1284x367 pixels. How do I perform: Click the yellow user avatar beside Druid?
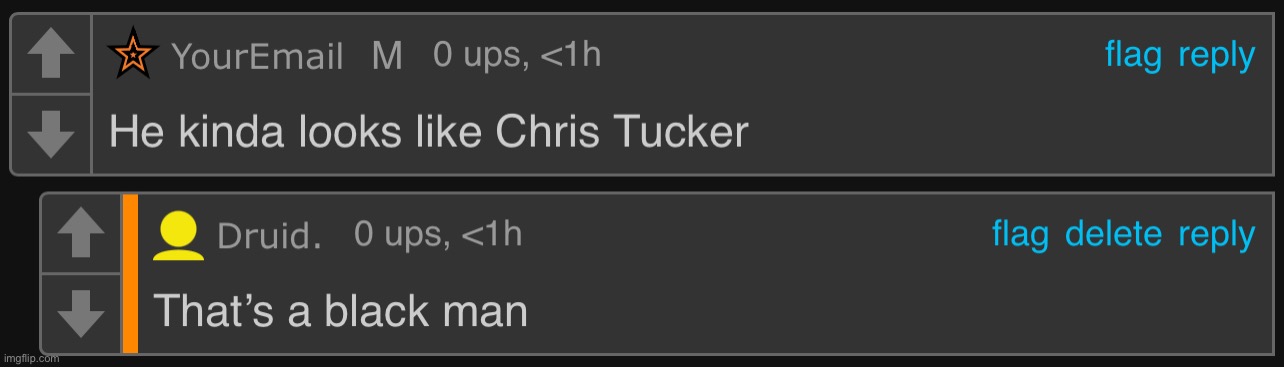(179, 236)
